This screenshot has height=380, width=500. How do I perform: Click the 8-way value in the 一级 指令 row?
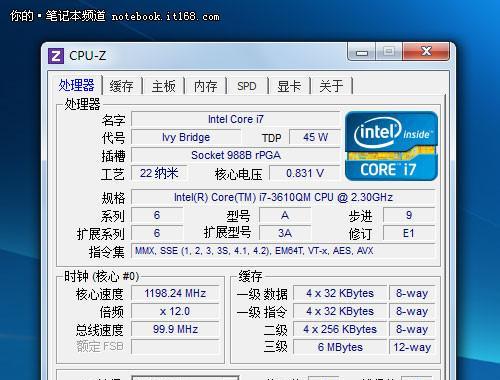pos(412,311)
